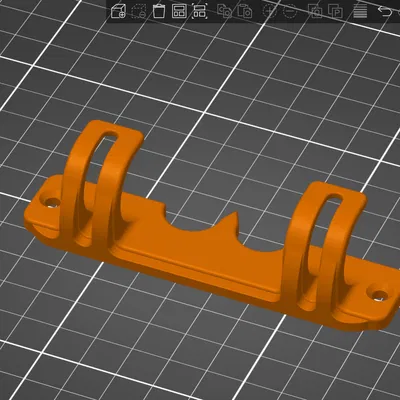Viewport: 400px width, 400px height.
Task: Click the Delete selected object dashed-cube icon
Action: pyautogui.click(x=139, y=11)
